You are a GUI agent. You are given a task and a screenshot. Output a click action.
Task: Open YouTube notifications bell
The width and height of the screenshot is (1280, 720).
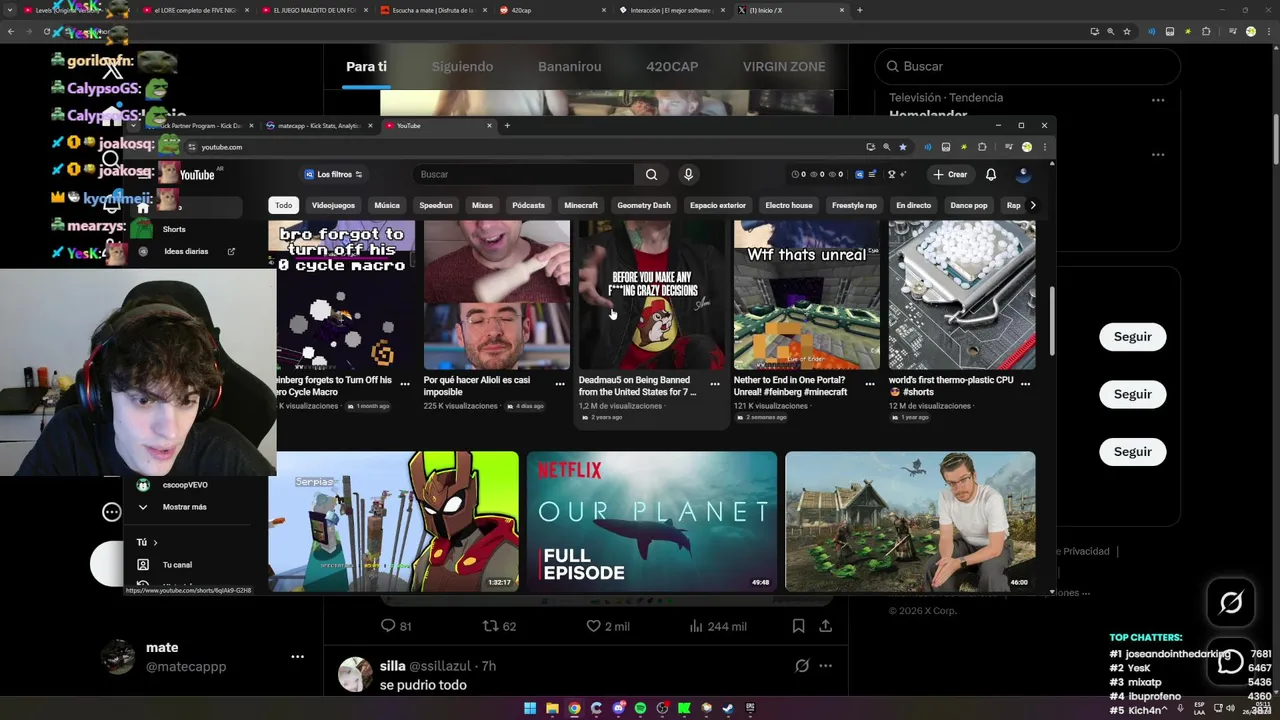(991, 174)
